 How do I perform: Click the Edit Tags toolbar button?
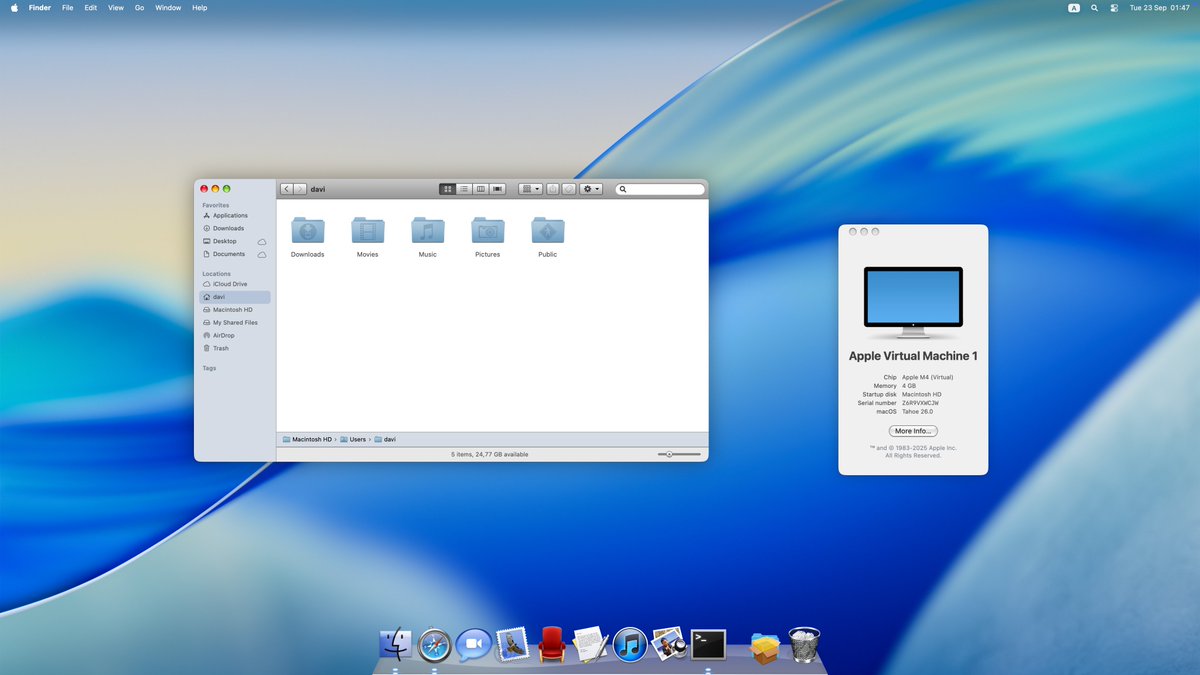pos(569,189)
